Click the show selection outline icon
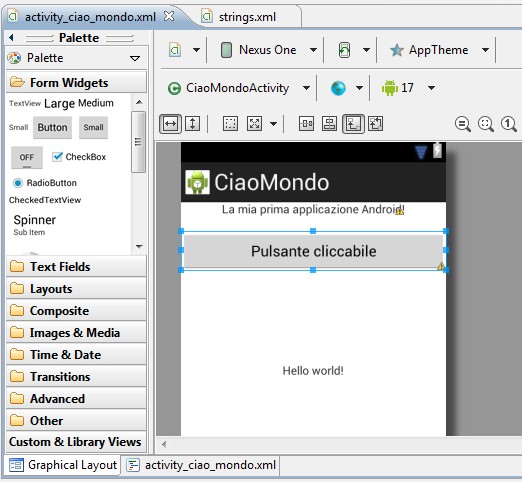Screen dimensions: 522x482 click(230, 124)
